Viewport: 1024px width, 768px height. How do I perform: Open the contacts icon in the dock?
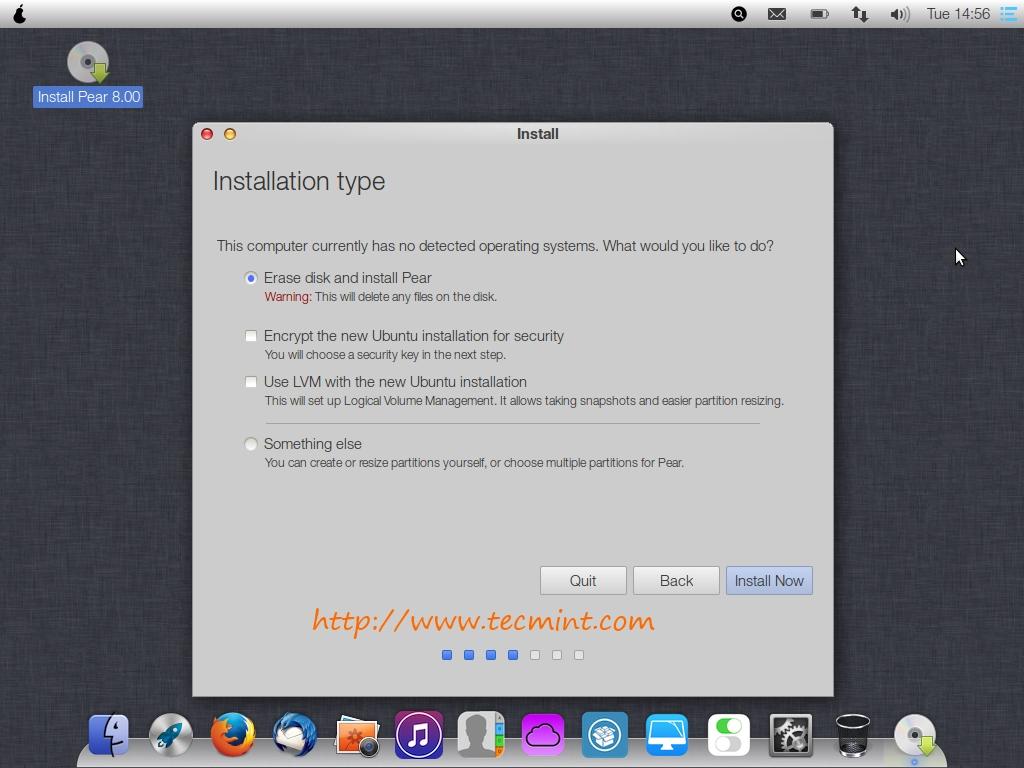click(481, 736)
